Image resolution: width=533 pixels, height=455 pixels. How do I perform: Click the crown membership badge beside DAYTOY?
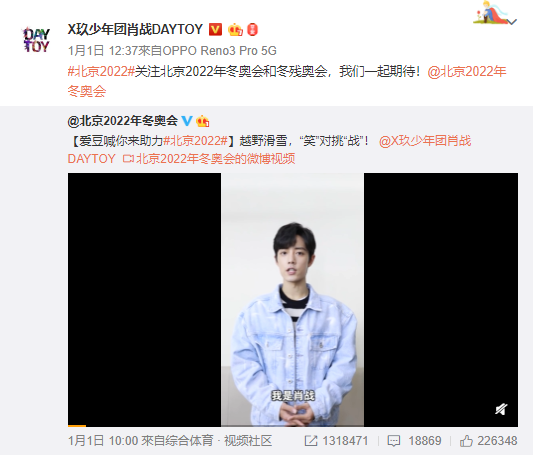tap(235, 30)
